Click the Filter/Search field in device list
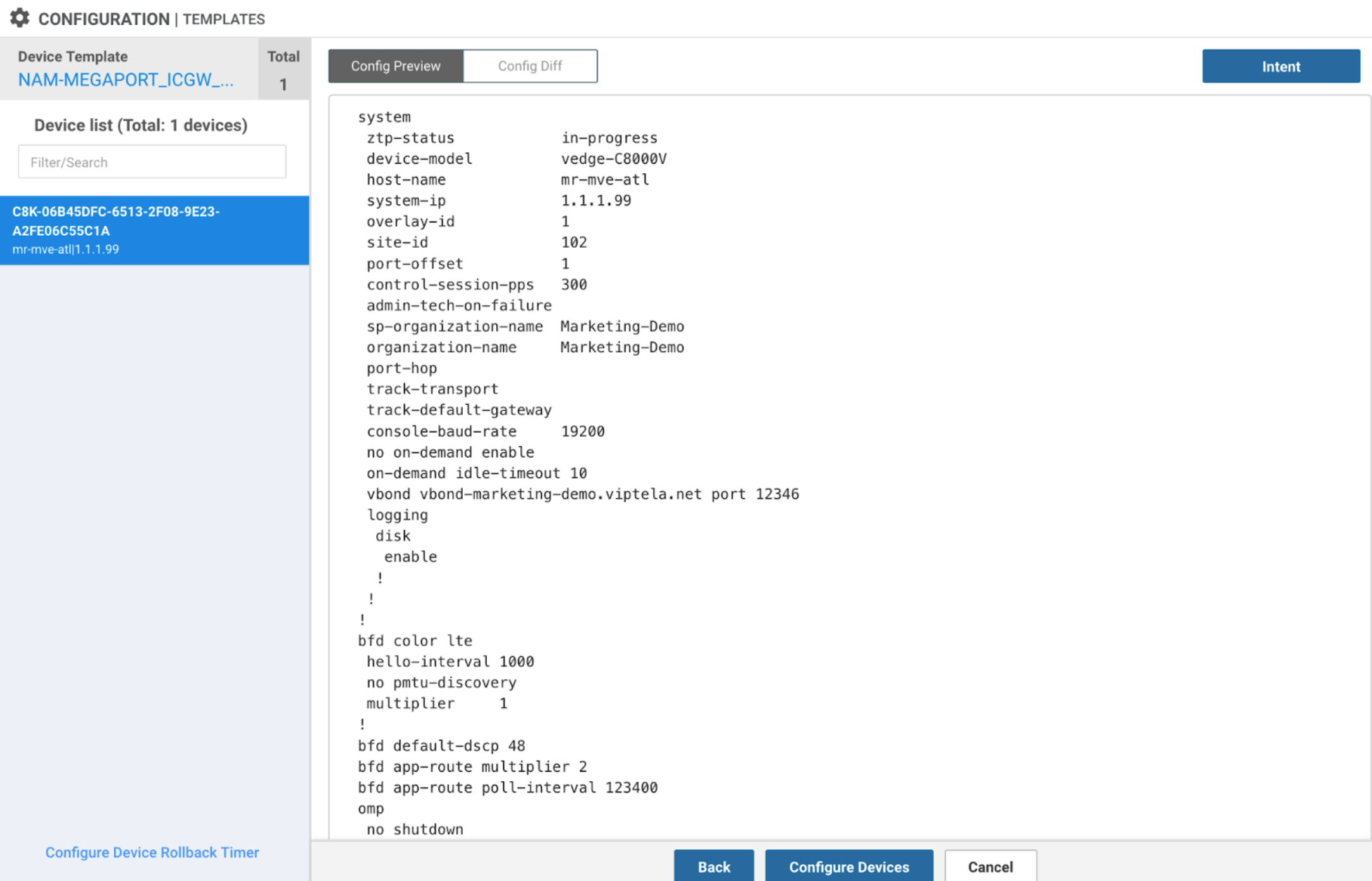The image size is (1372, 881). (152, 162)
